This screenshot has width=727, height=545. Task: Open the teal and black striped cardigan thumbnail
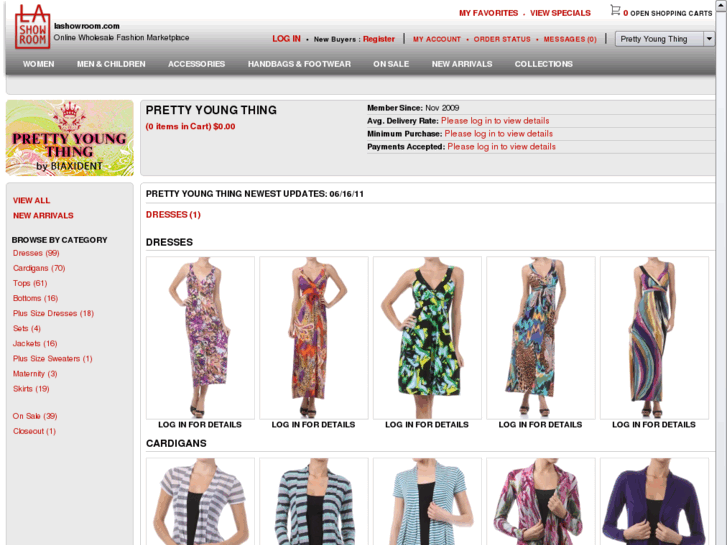tap(314, 501)
